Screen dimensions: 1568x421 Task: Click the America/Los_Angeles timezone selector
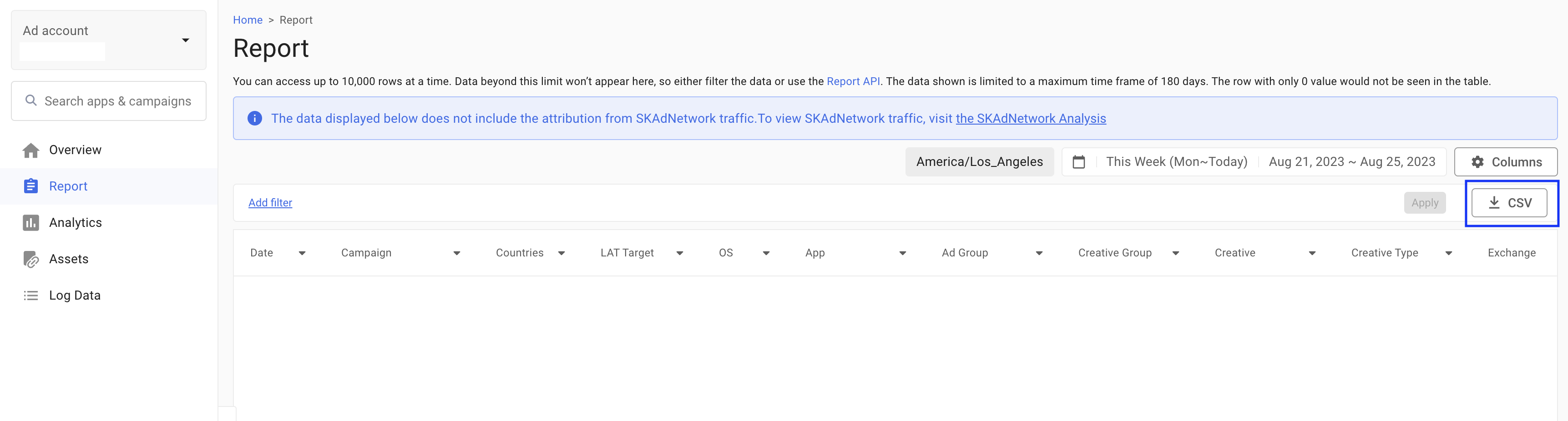[x=979, y=162]
